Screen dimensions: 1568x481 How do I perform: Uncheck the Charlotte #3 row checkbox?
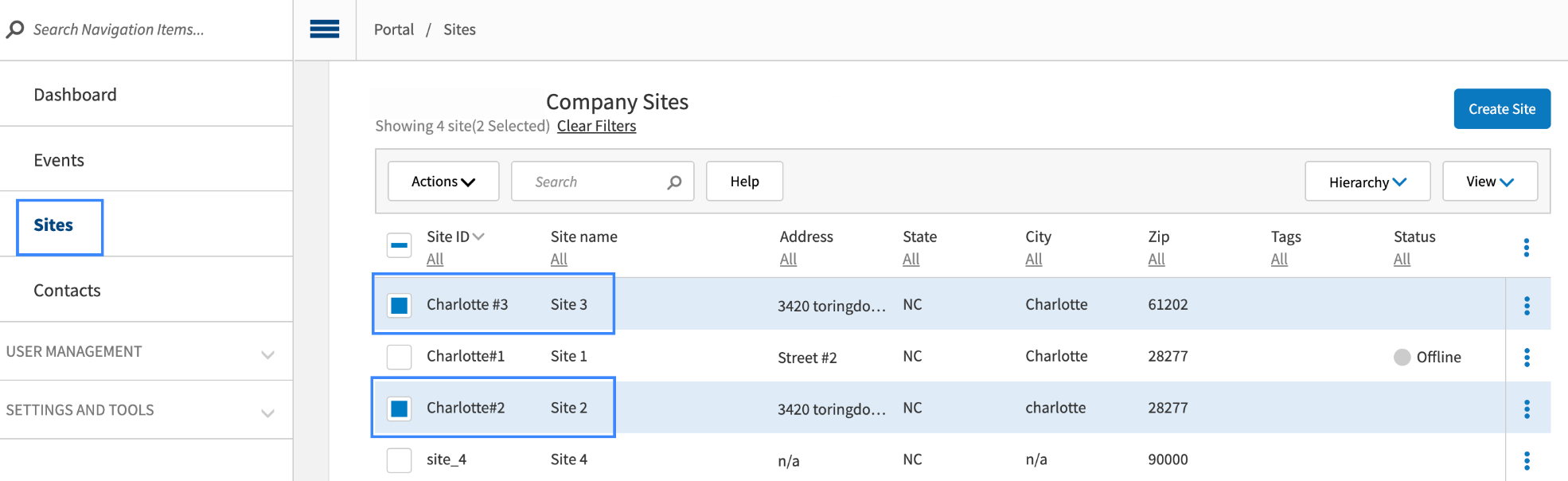coord(399,305)
